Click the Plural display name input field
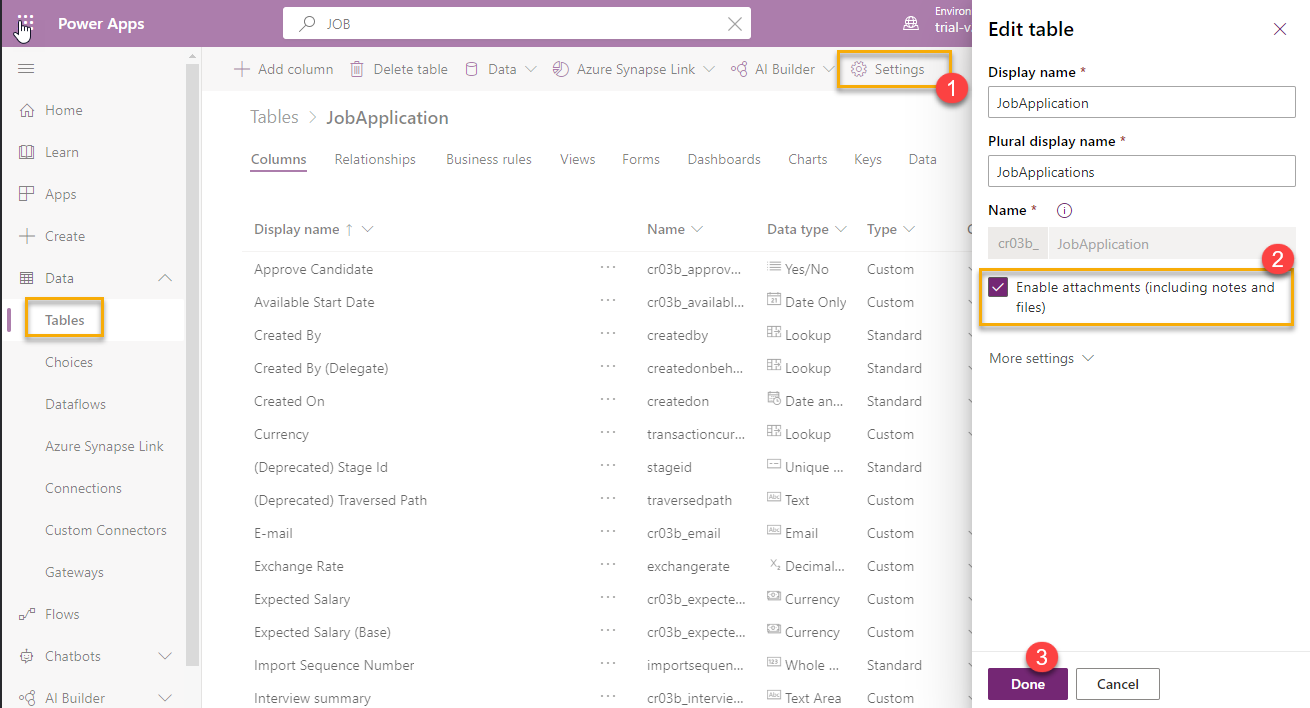Image resolution: width=1310 pixels, height=708 pixels. pos(1141,171)
